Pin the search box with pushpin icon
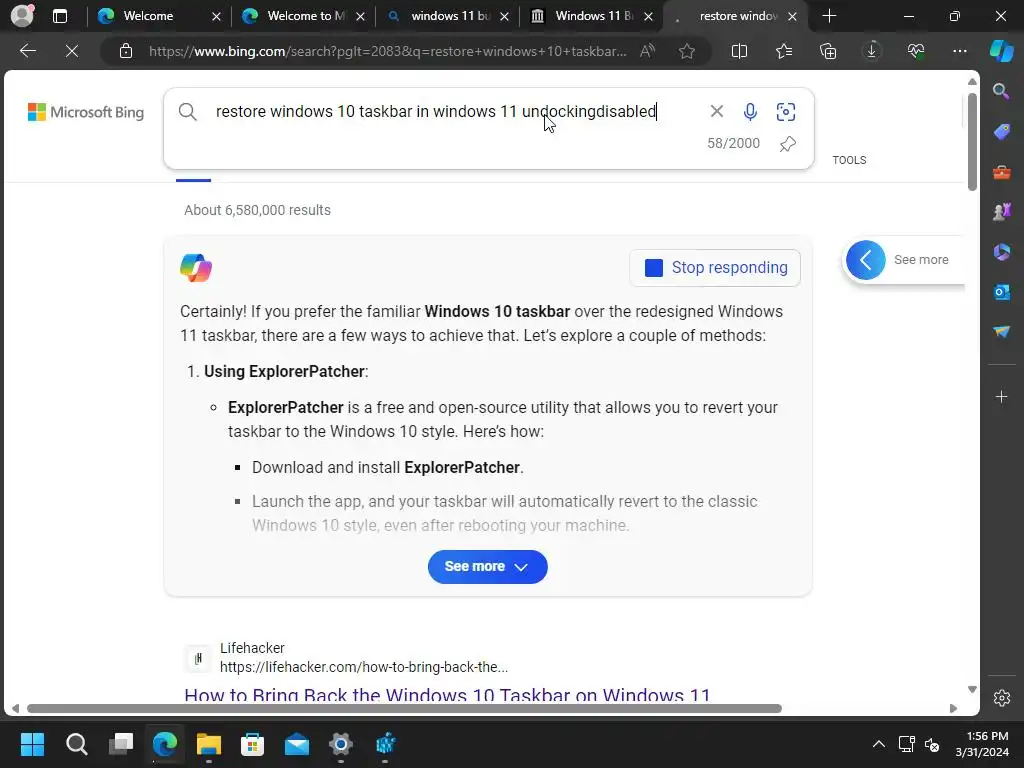1024x768 pixels. pyautogui.click(x=788, y=144)
